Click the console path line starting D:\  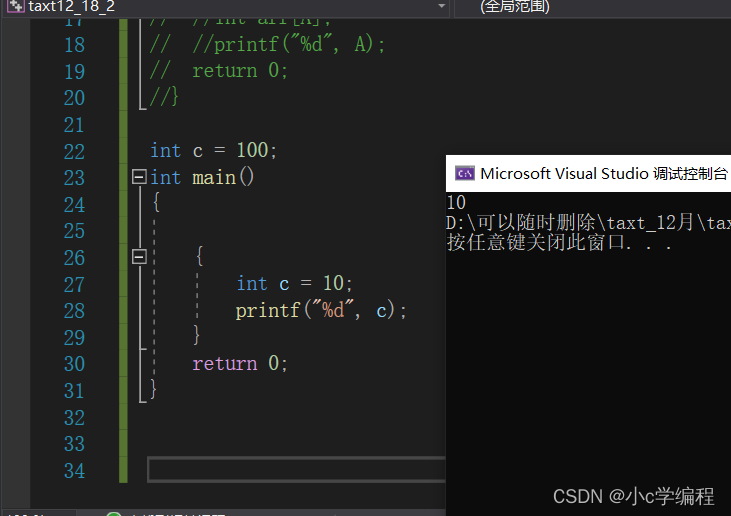(x=588, y=223)
